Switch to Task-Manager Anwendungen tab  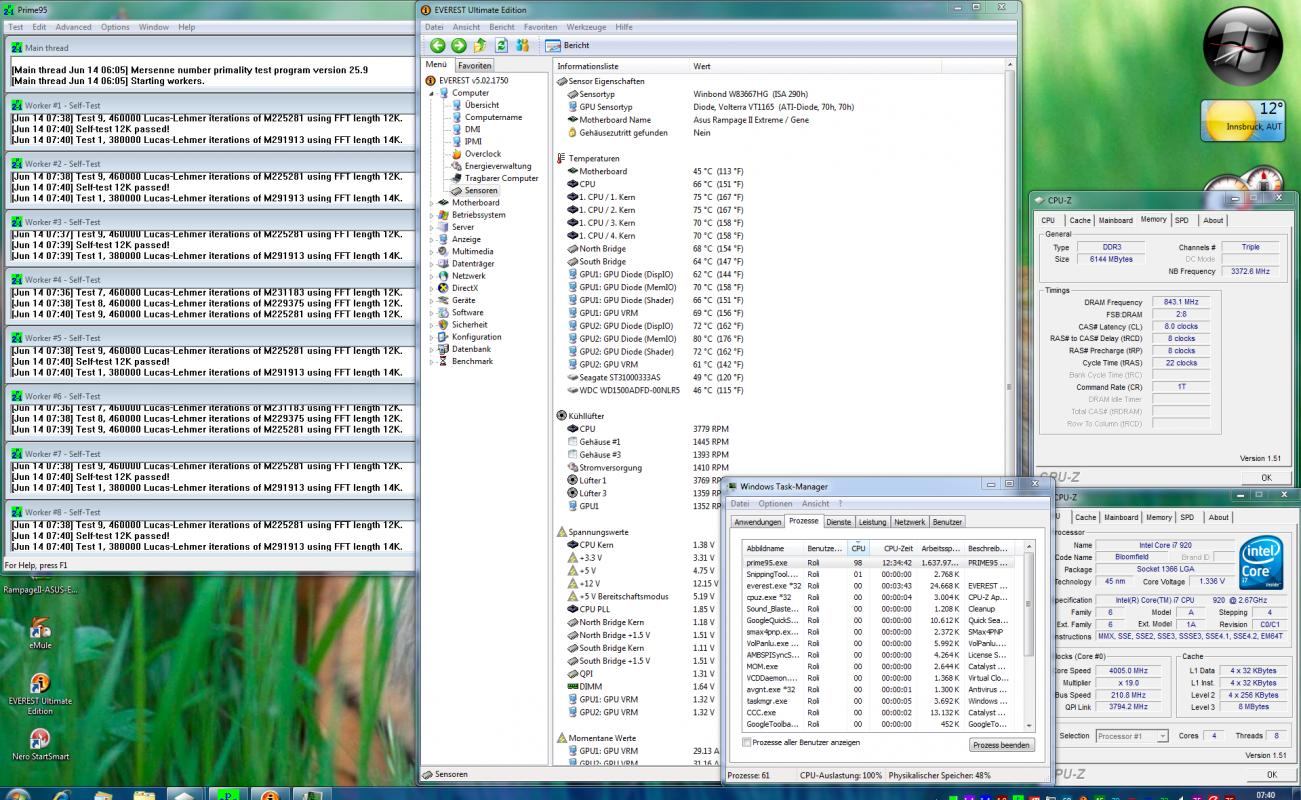pyautogui.click(x=757, y=522)
